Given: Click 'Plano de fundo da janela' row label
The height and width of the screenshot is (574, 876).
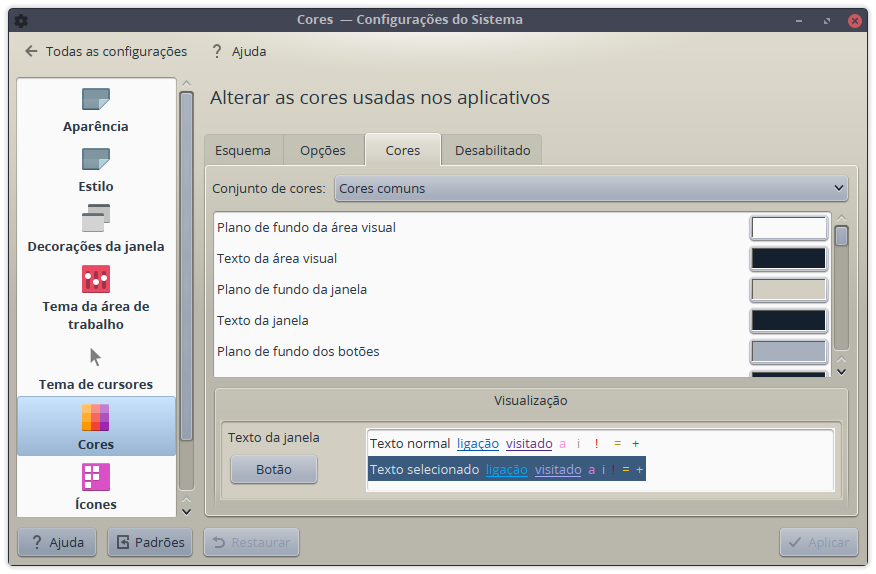Looking at the screenshot, I should pyautogui.click(x=292, y=290).
